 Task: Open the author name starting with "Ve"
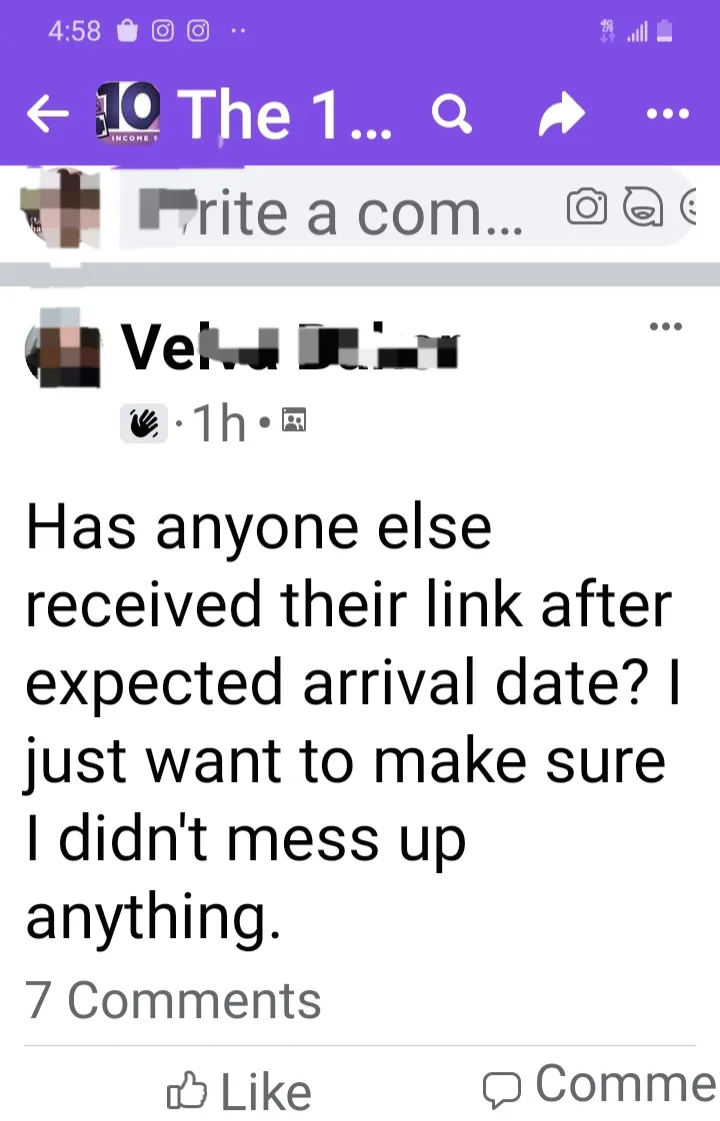tap(290, 347)
